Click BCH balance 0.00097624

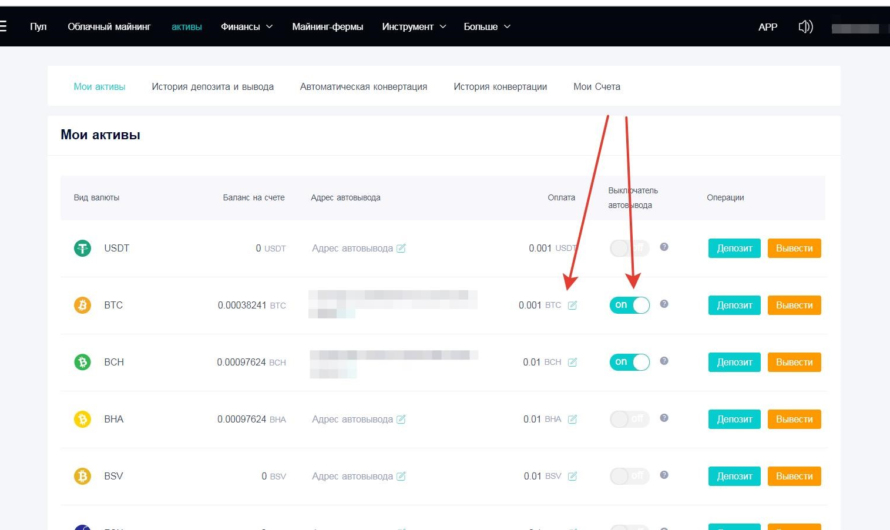pyautogui.click(x=241, y=362)
